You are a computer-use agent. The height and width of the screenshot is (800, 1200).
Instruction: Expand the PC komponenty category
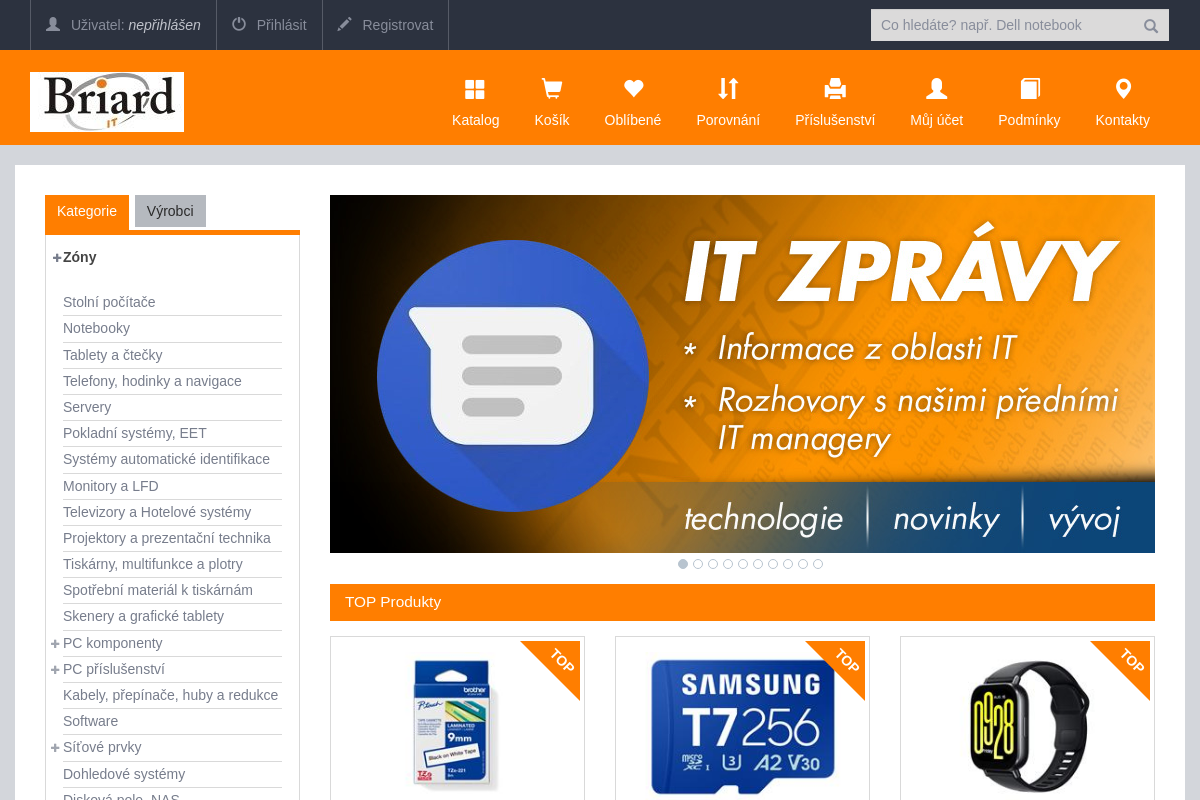tap(56, 643)
